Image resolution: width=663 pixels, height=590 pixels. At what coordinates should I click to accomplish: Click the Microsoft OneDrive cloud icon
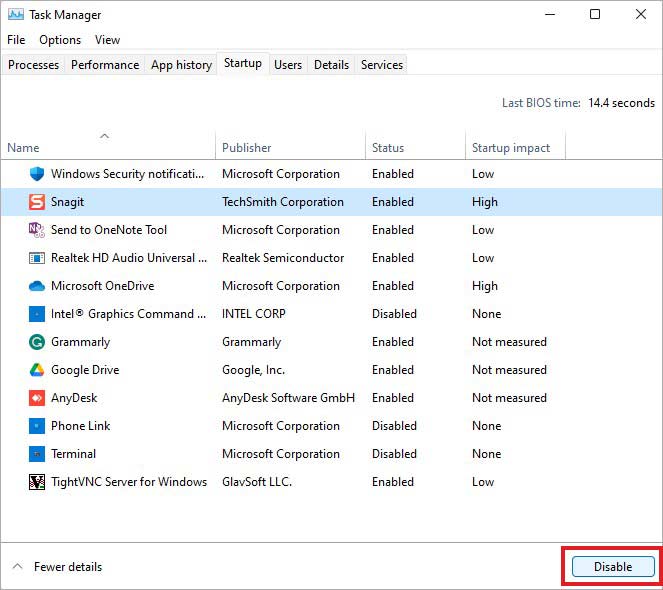click(37, 286)
